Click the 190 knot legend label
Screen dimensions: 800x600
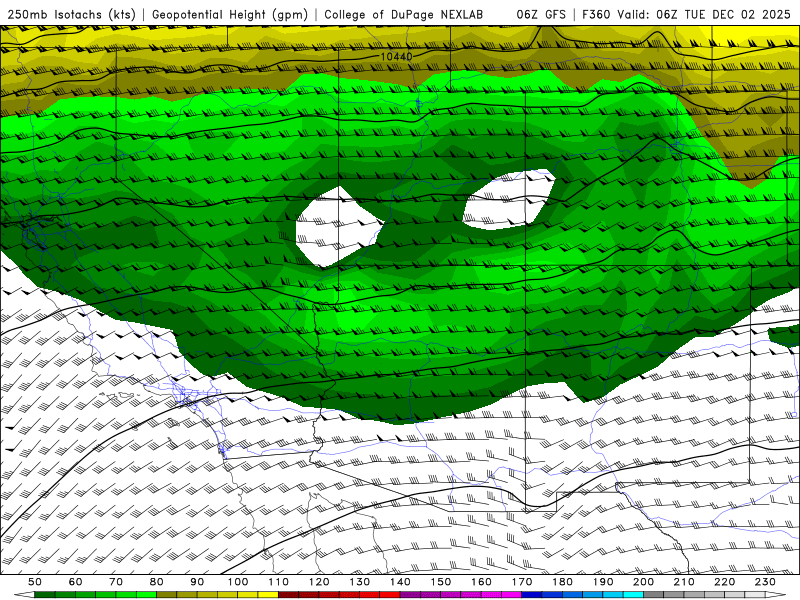pyautogui.click(x=603, y=582)
